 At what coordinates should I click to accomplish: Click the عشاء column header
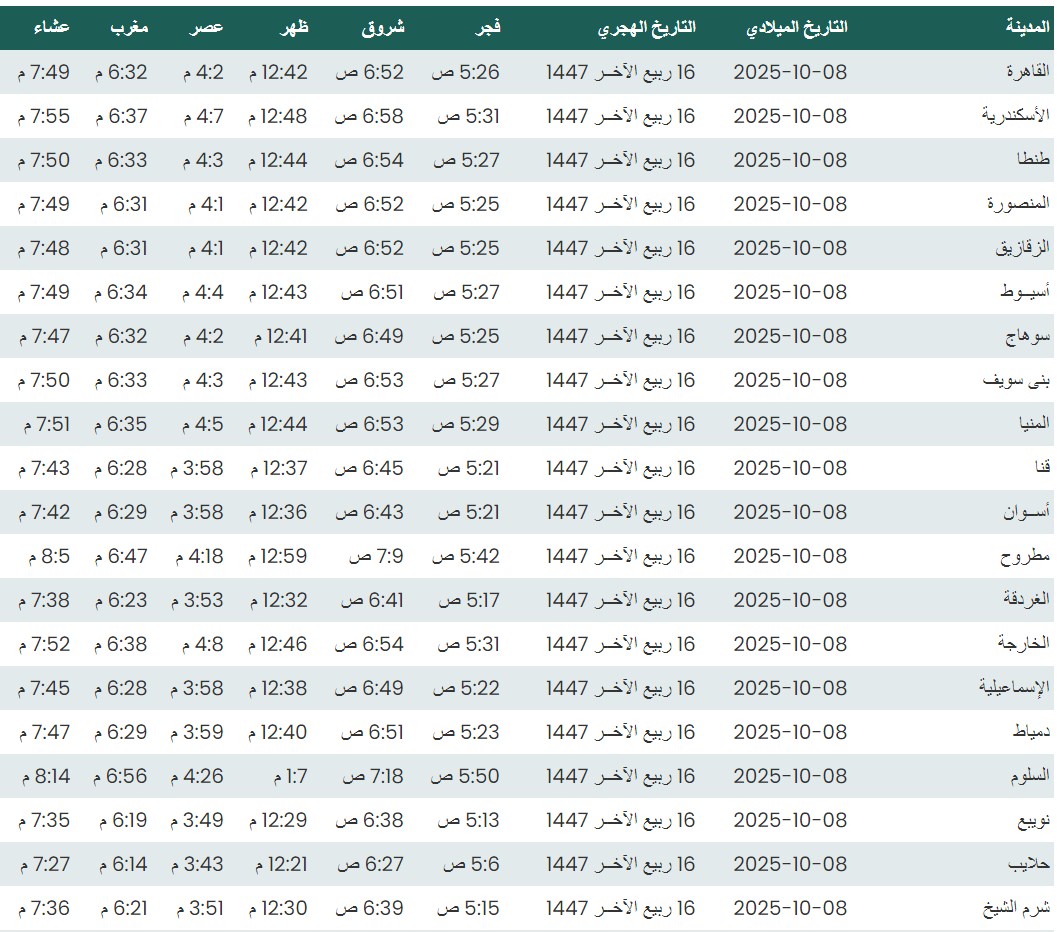click(51, 28)
